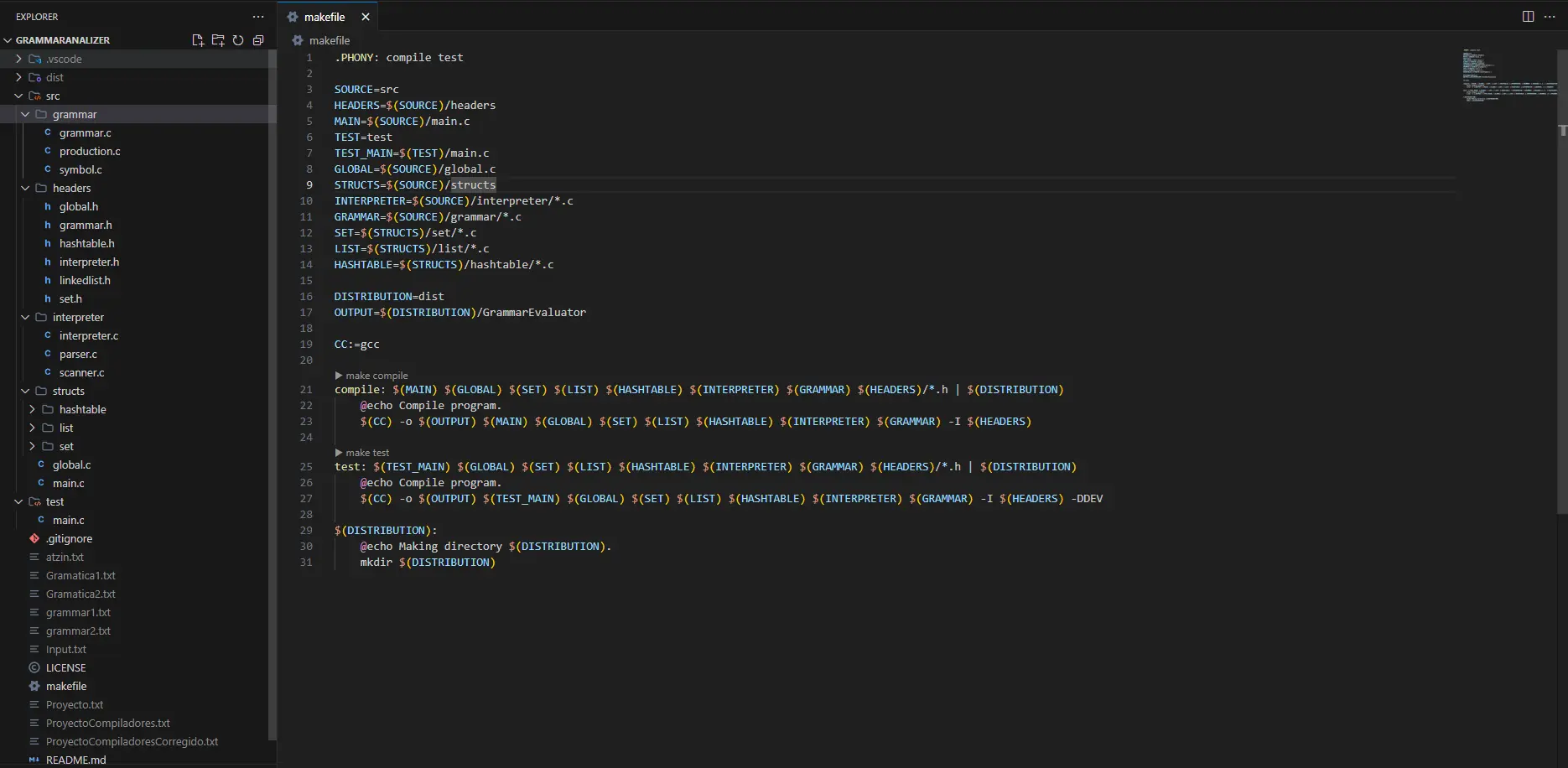The height and width of the screenshot is (768, 1568).
Task: Open the .gitignore file
Action: coord(138,538)
